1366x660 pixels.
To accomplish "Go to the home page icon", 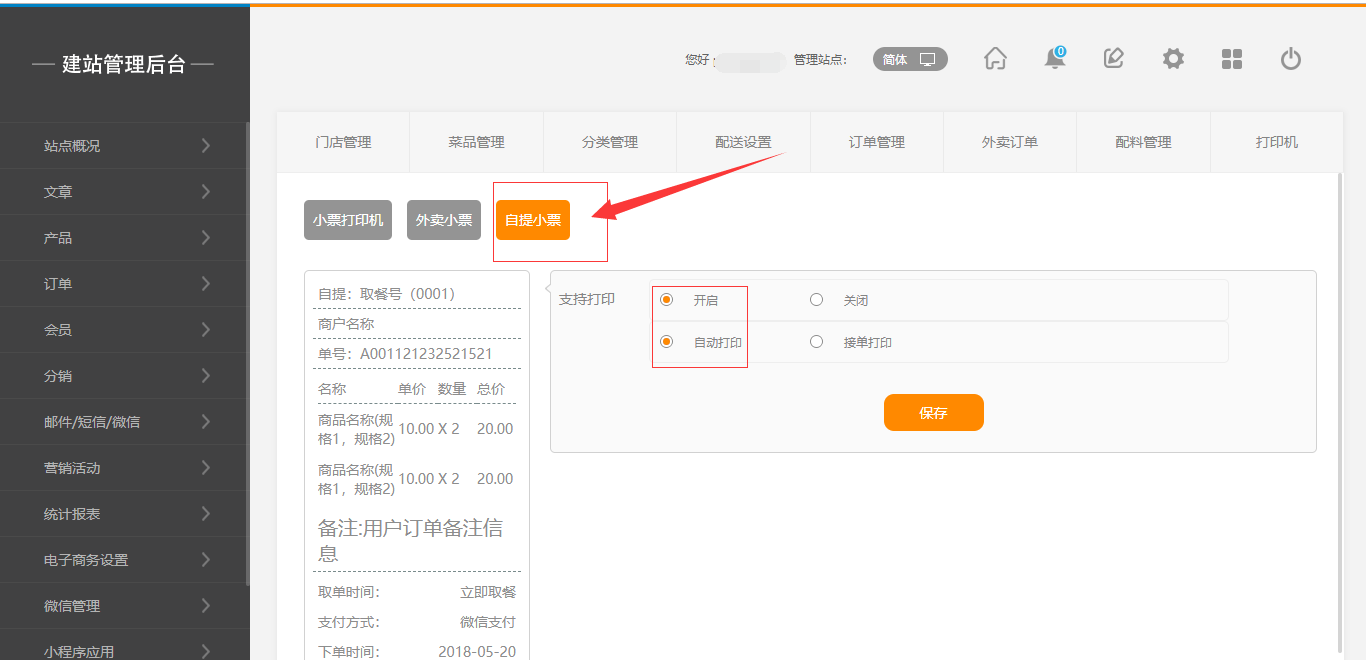I will pyautogui.click(x=995, y=59).
